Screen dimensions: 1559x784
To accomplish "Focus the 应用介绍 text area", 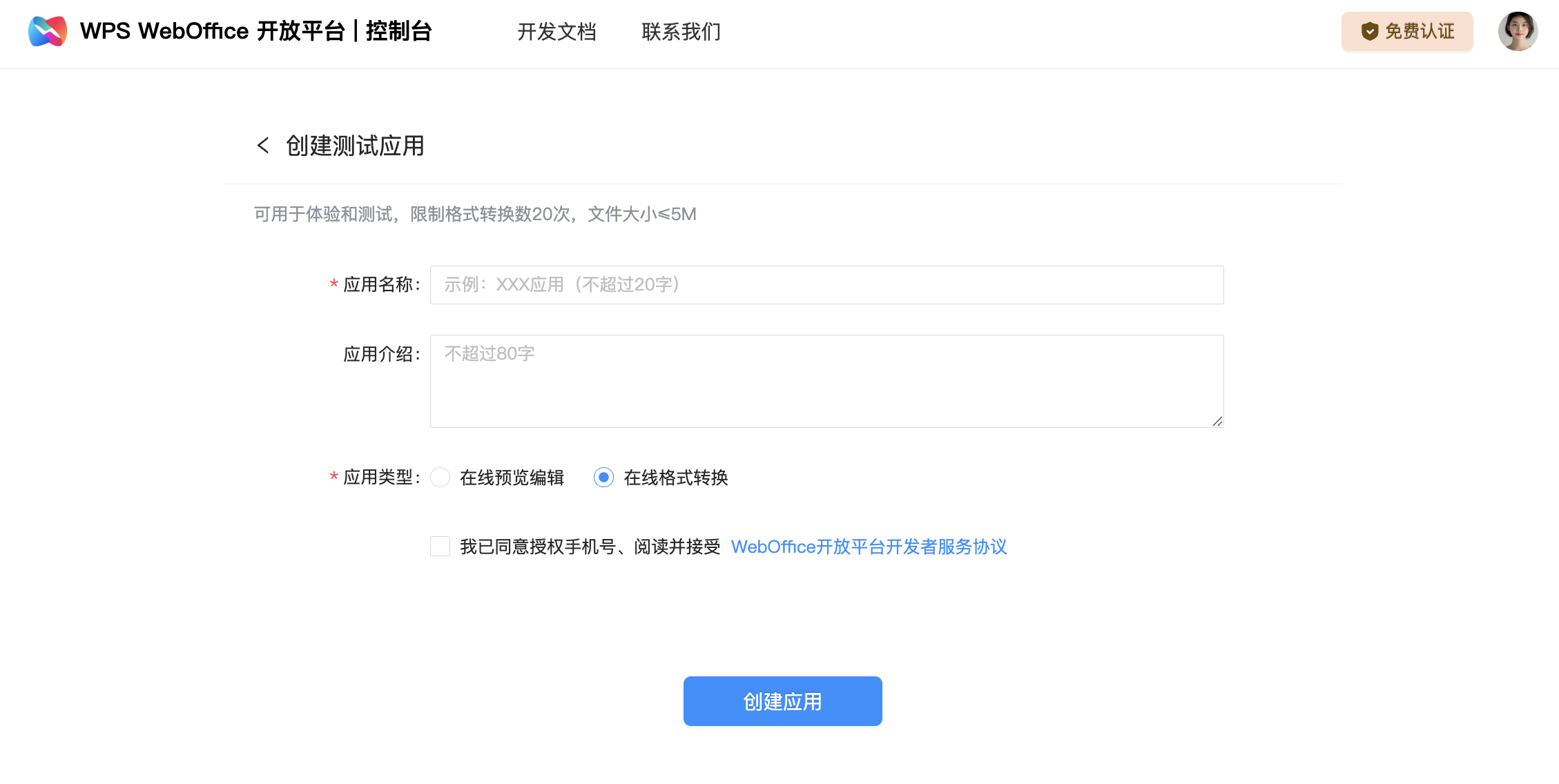I will pos(826,381).
